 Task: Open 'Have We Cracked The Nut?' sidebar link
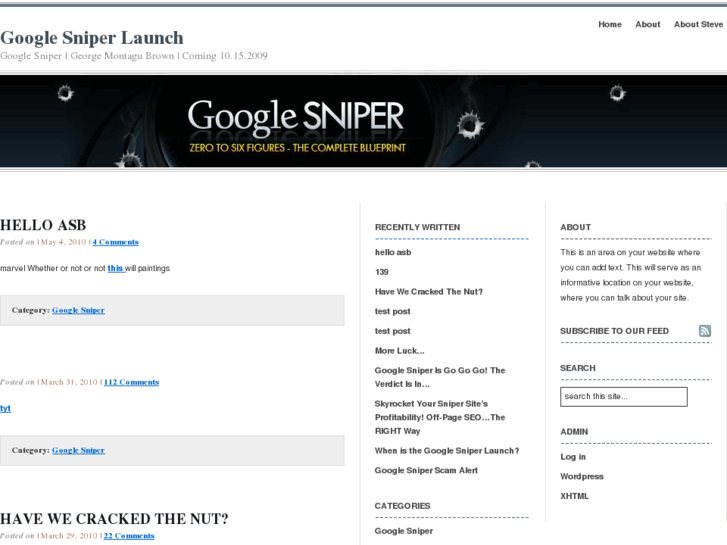[429, 292]
